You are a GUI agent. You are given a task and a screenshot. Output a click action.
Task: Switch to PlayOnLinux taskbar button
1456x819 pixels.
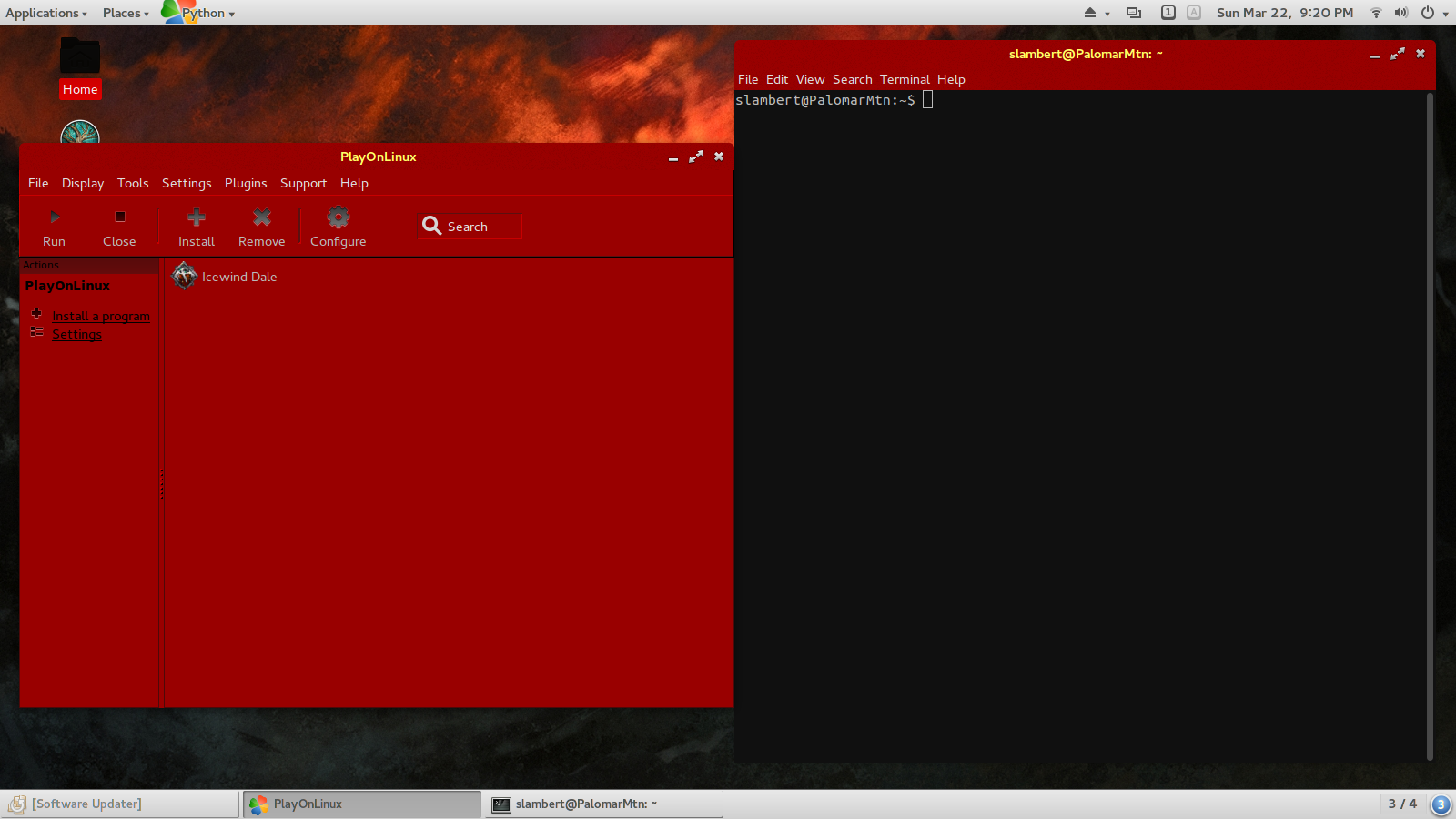[x=362, y=804]
